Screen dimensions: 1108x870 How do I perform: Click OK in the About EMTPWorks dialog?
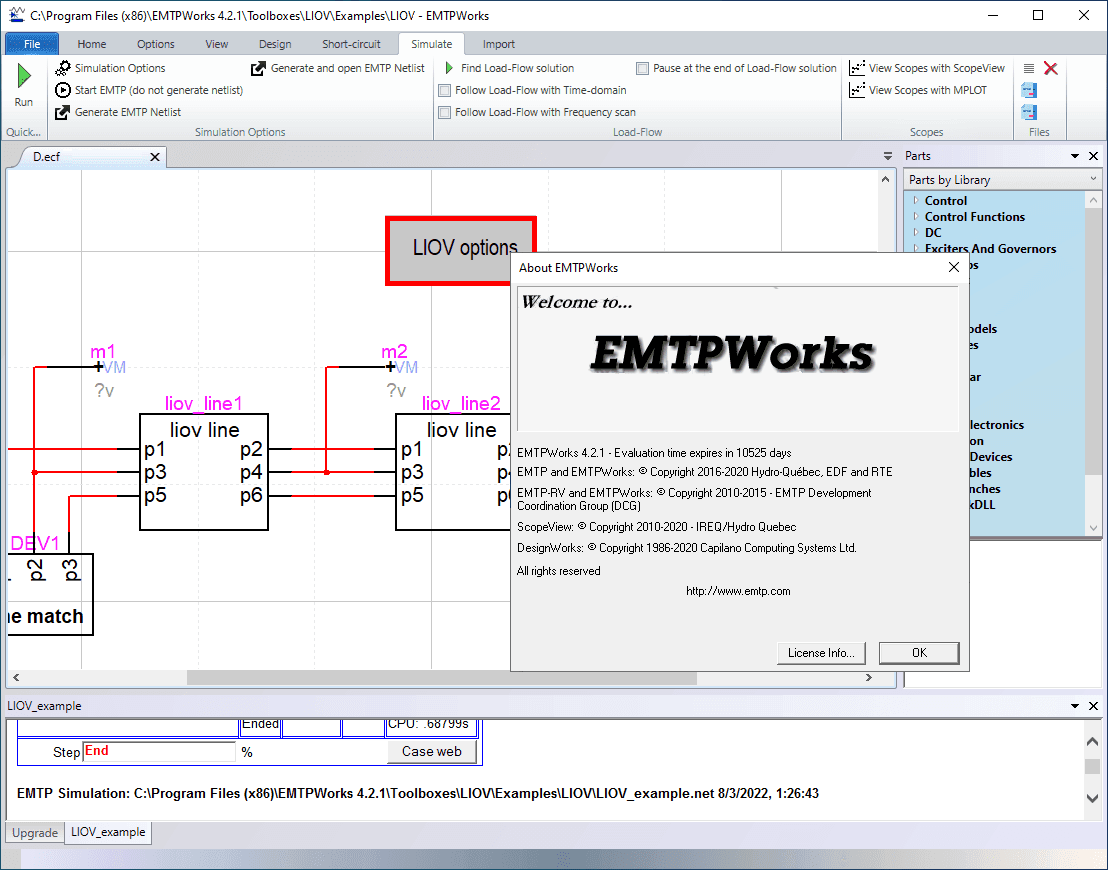(919, 653)
